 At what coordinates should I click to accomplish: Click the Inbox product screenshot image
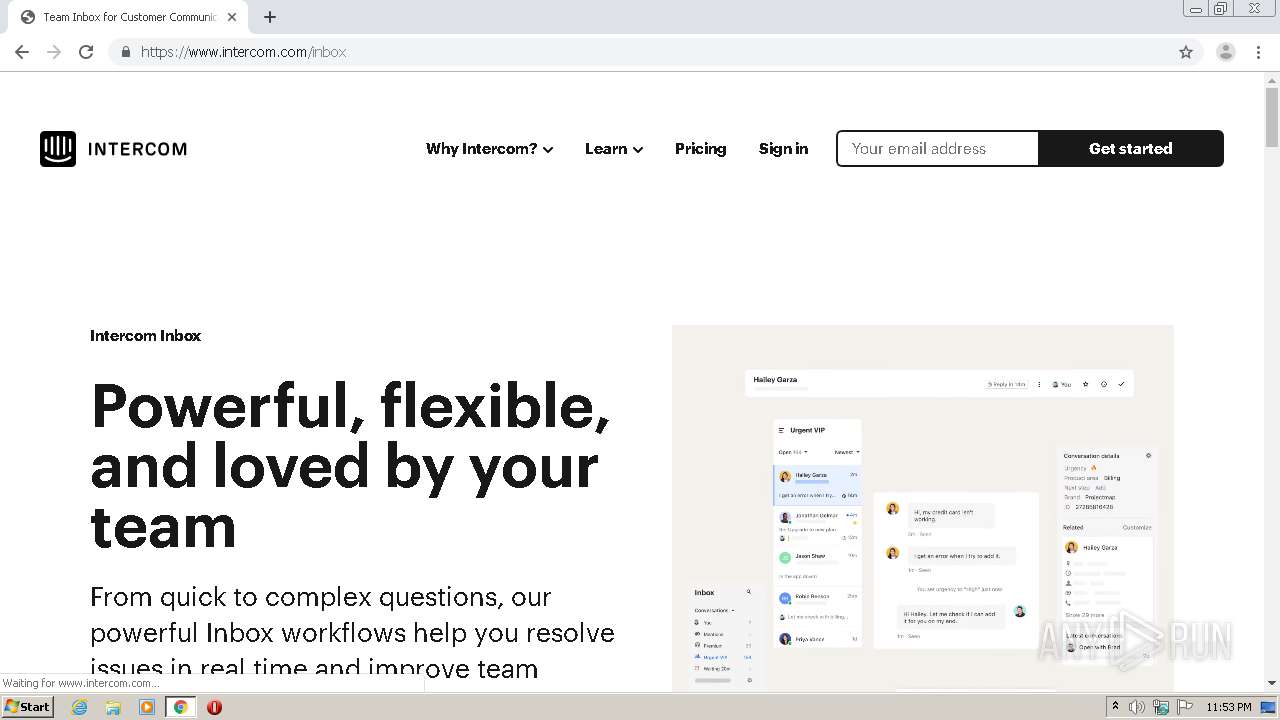pyautogui.click(x=922, y=507)
